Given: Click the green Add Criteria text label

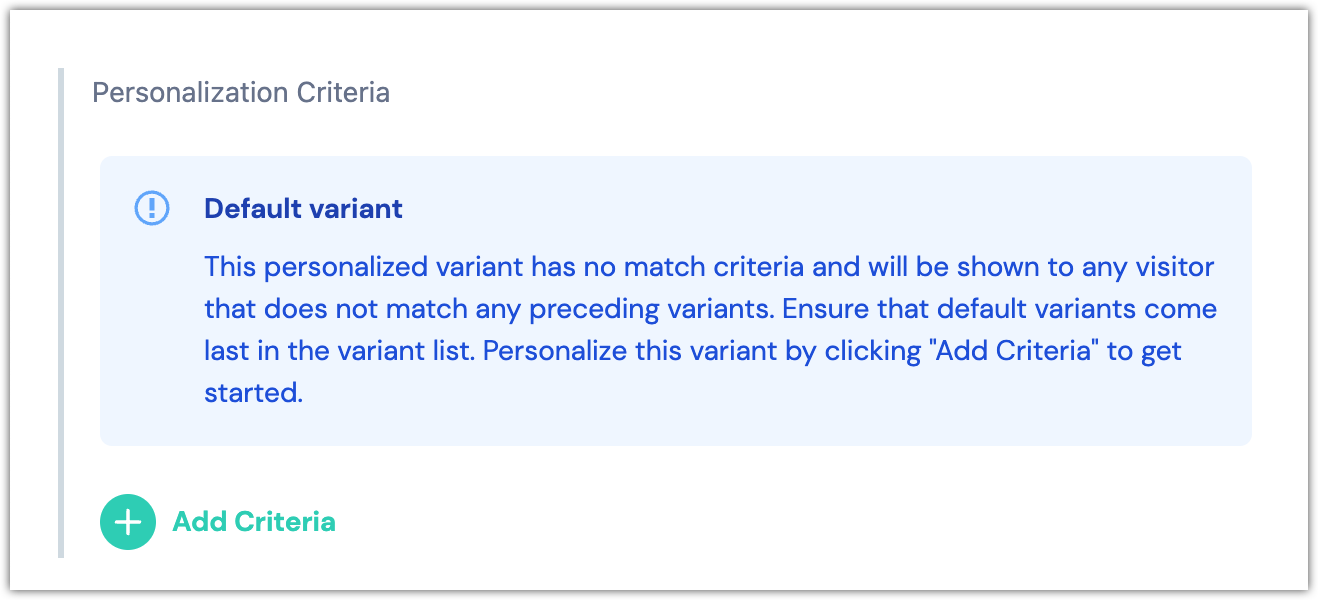Looking at the screenshot, I should coord(254,522).
